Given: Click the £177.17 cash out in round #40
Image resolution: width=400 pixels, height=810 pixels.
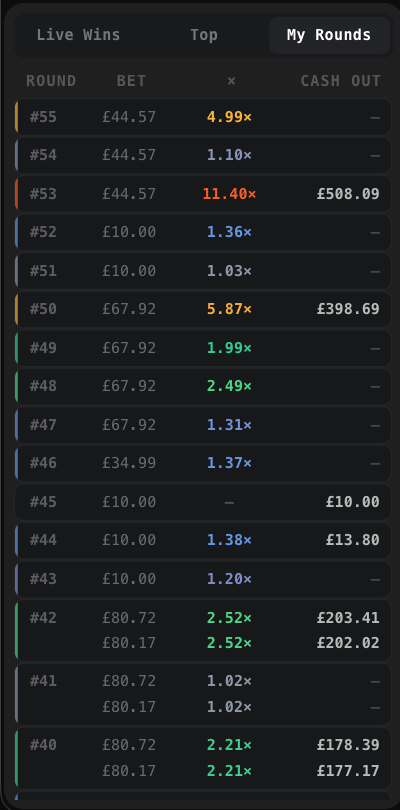Looking at the screenshot, I should 348,771.
